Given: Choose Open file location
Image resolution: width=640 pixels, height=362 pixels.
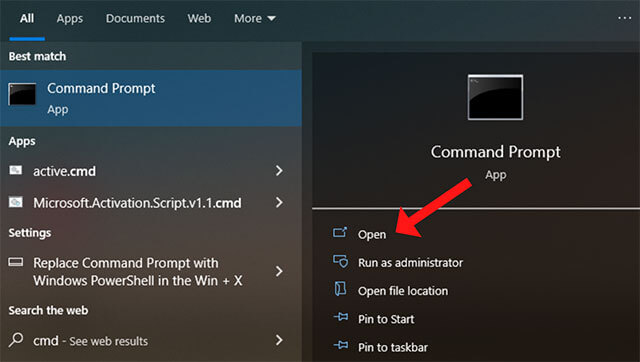Looking at the screenshot, I should [403, 291].
